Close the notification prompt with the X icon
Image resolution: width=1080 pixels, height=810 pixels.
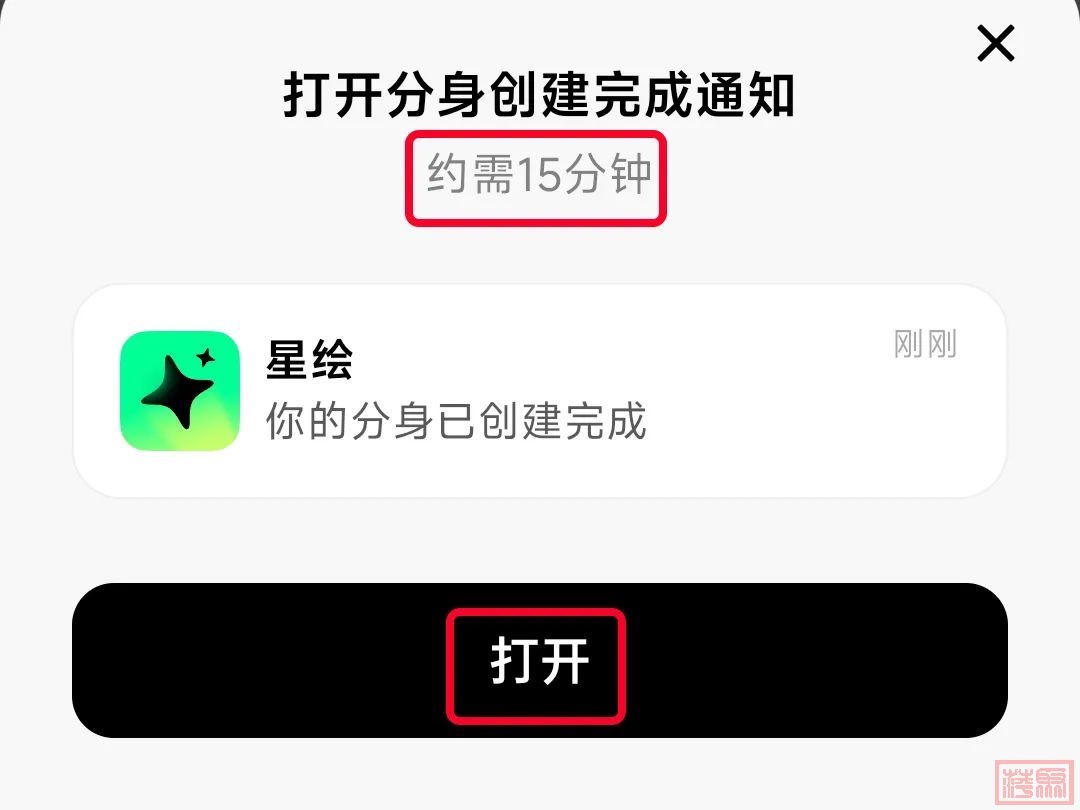point(996,43)
